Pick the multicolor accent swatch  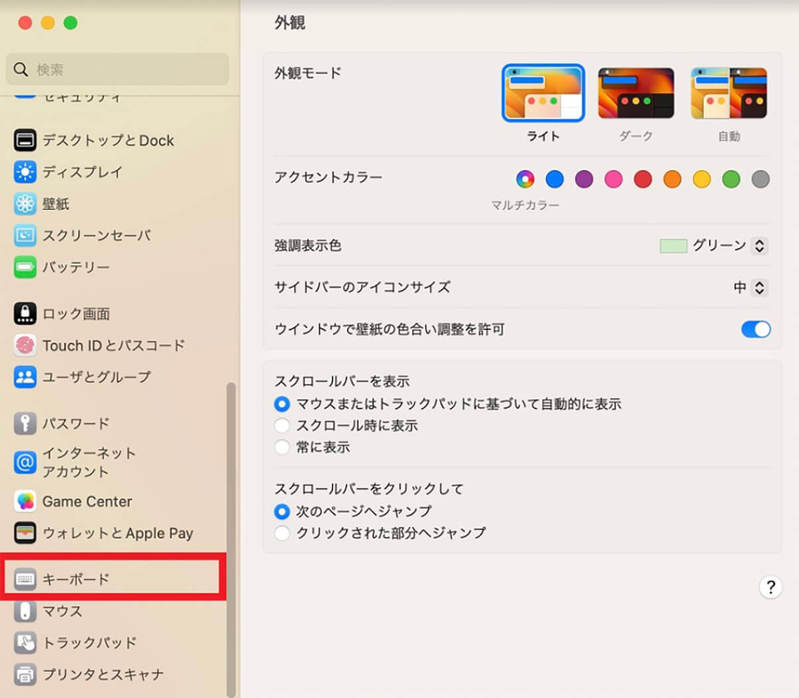pos(525,179)
